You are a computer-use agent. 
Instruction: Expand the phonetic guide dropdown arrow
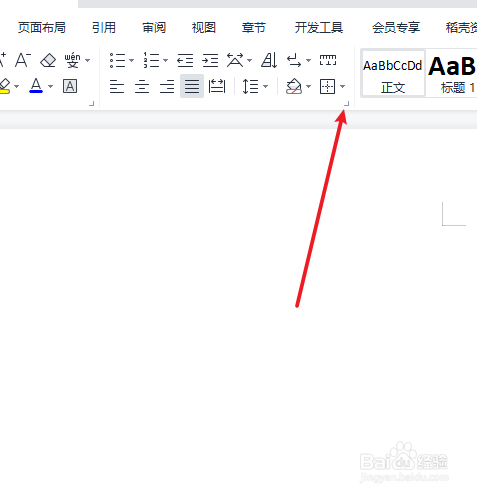(x=88, y=61)
